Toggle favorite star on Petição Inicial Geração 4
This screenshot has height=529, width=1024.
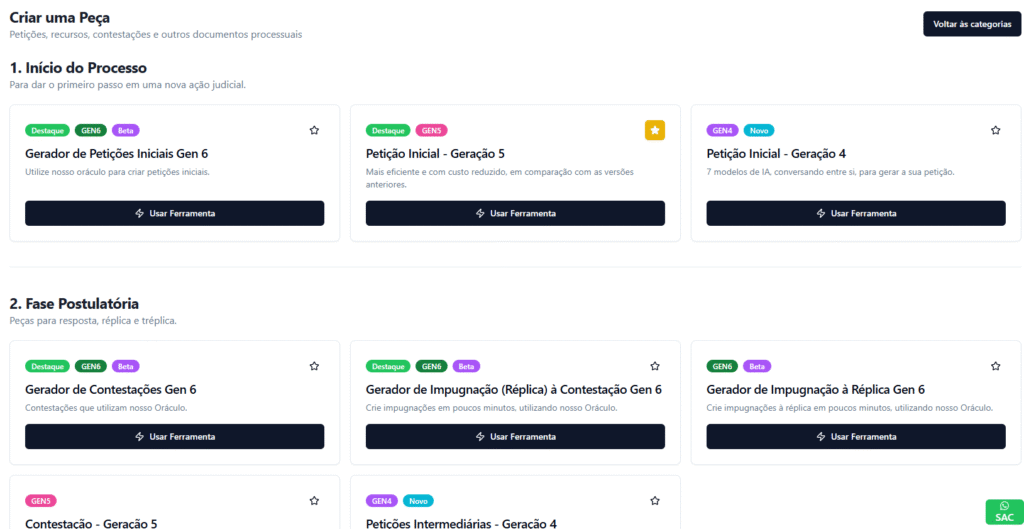(x=995, y=130)
